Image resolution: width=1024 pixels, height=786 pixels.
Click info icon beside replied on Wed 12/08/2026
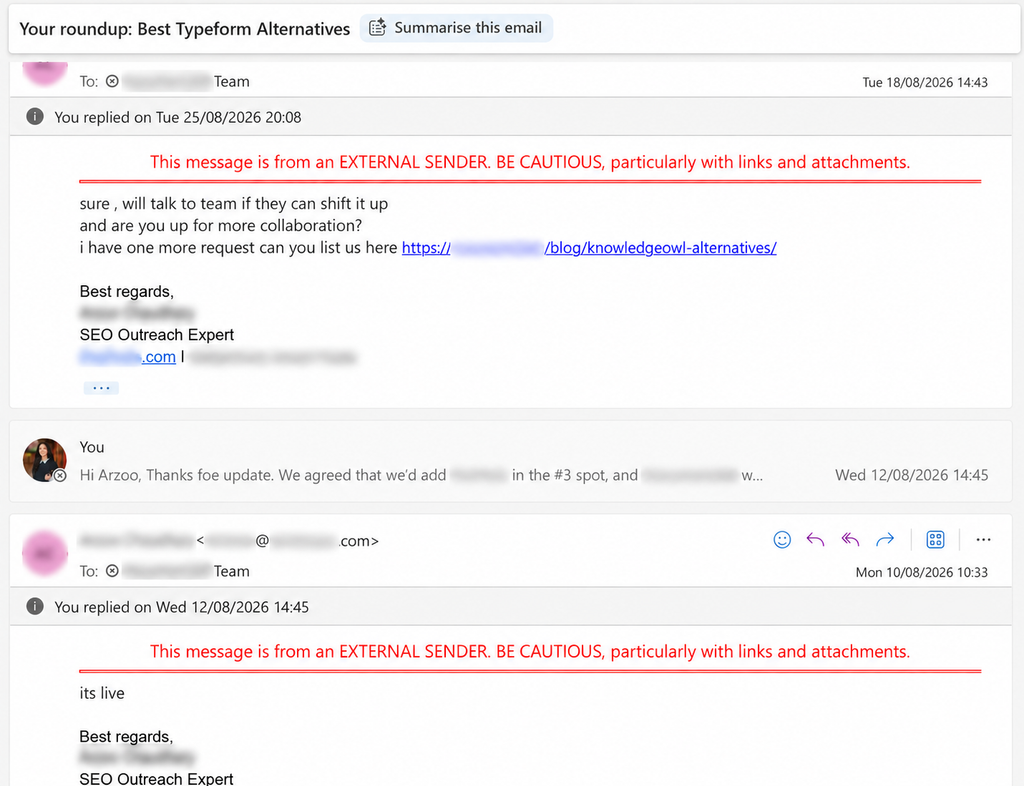click(35, 606)
